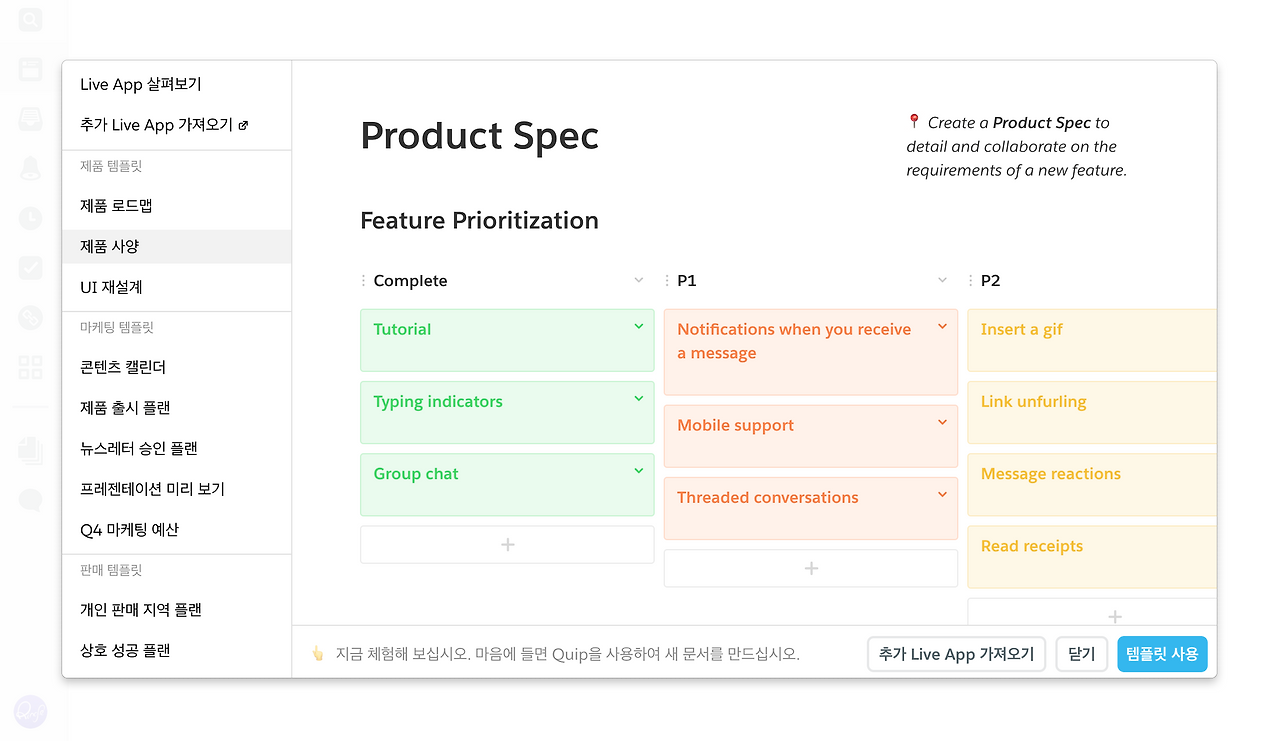Click the drag handle beside Complete column
This screenshot has height=741, width=1280.
pyautogui.click(x=363, y=281)
